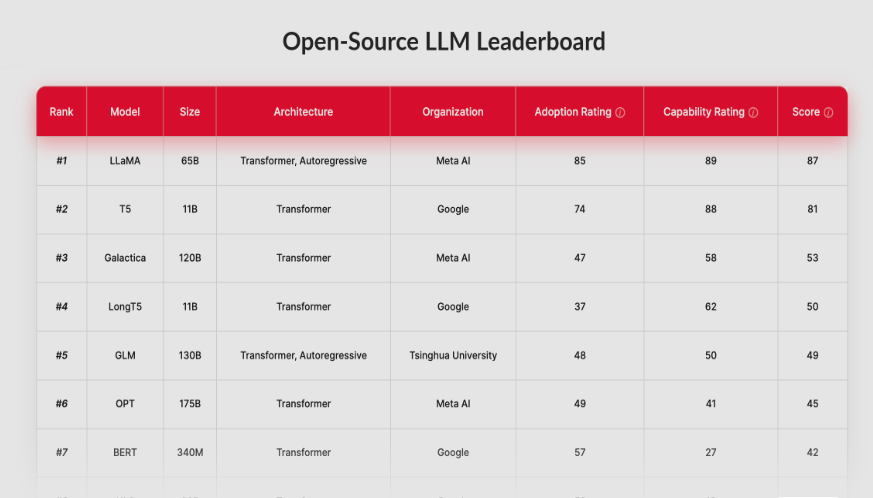The image size is (873, 498).
Task: Open the BERT model entry
Action: tap(125, 453)
